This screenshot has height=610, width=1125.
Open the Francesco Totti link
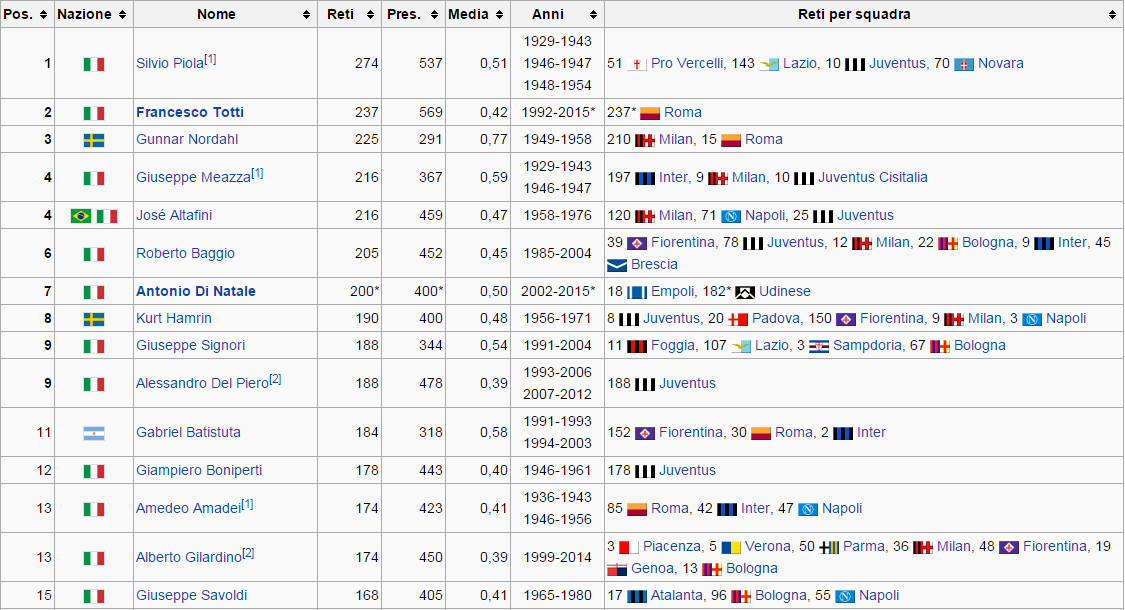pos(190,112)
